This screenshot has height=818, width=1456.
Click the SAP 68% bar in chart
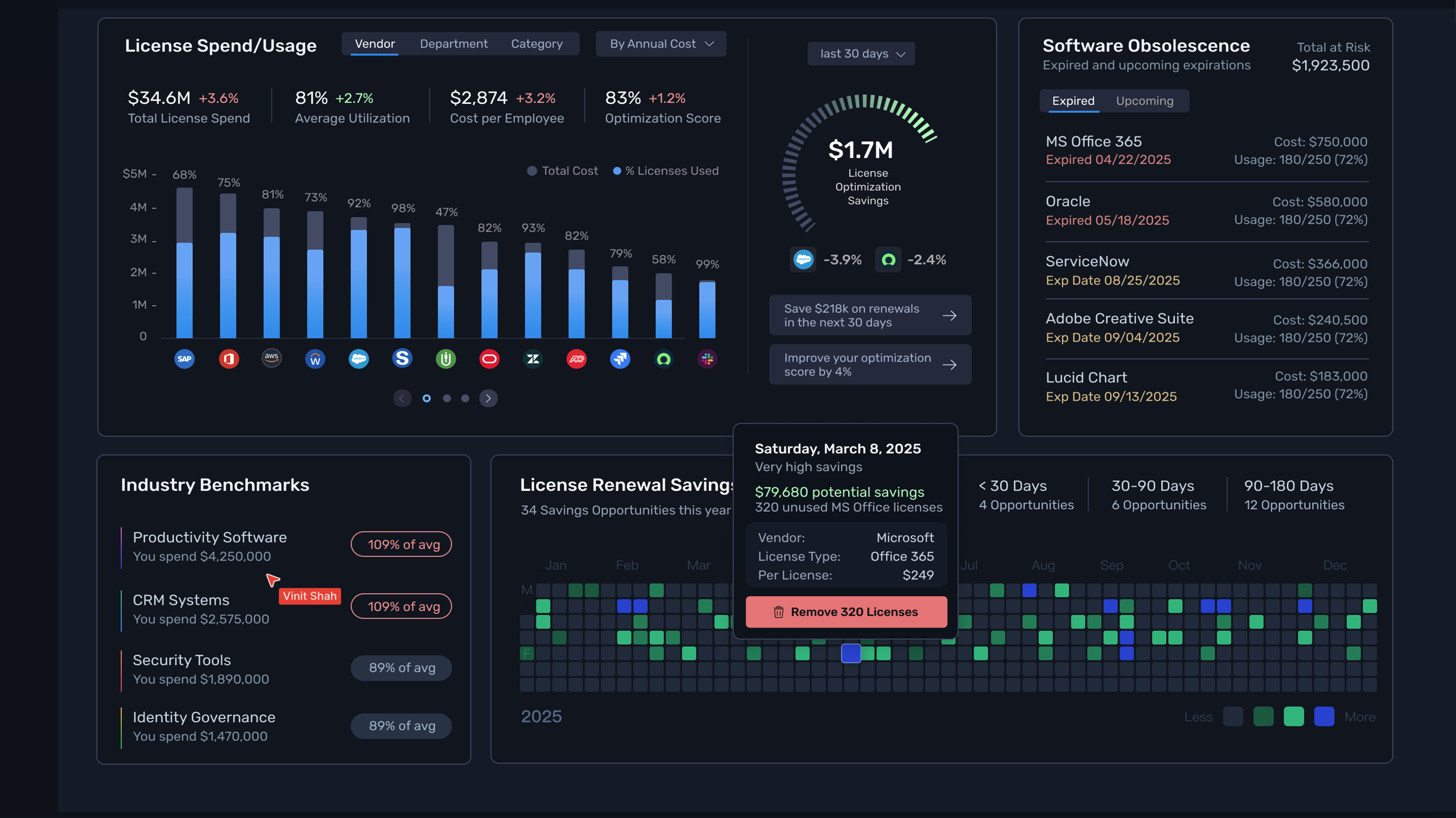184,263
